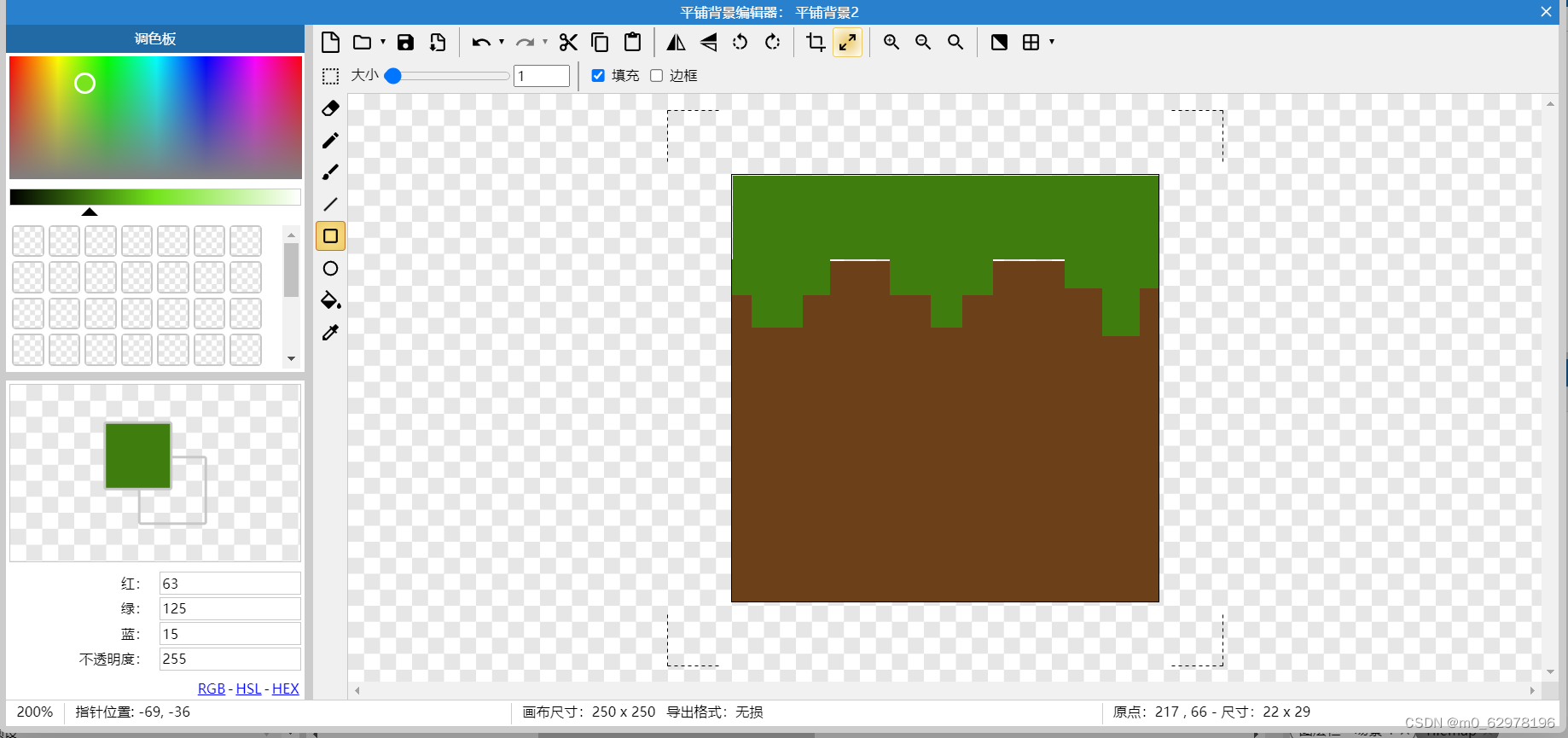Click the 调色板 palette panel header
1568x738 pixels.
point(155,38)
